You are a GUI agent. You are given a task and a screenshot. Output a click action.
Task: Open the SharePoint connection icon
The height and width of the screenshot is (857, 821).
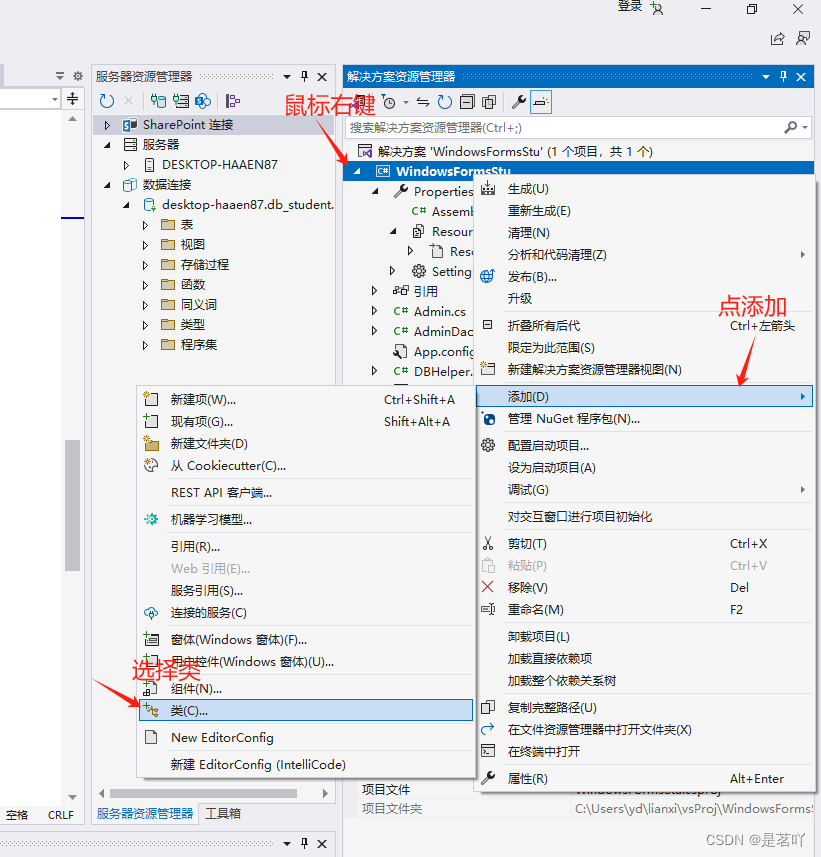coord(203,101)
